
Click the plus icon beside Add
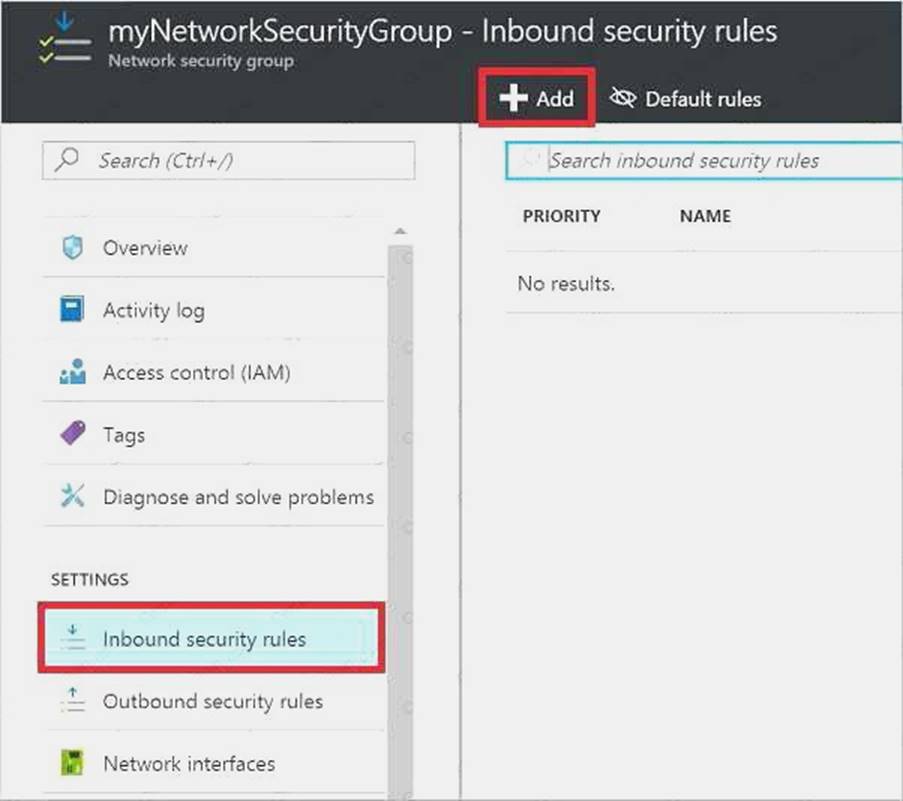(x=513, y=98)
